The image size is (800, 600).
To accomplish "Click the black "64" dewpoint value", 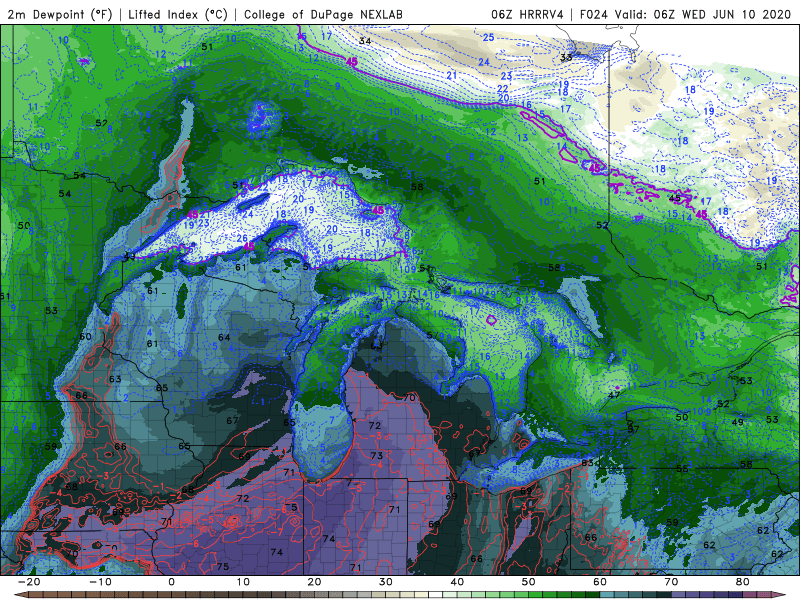I will pyautogui.click(x=224, y=337).
